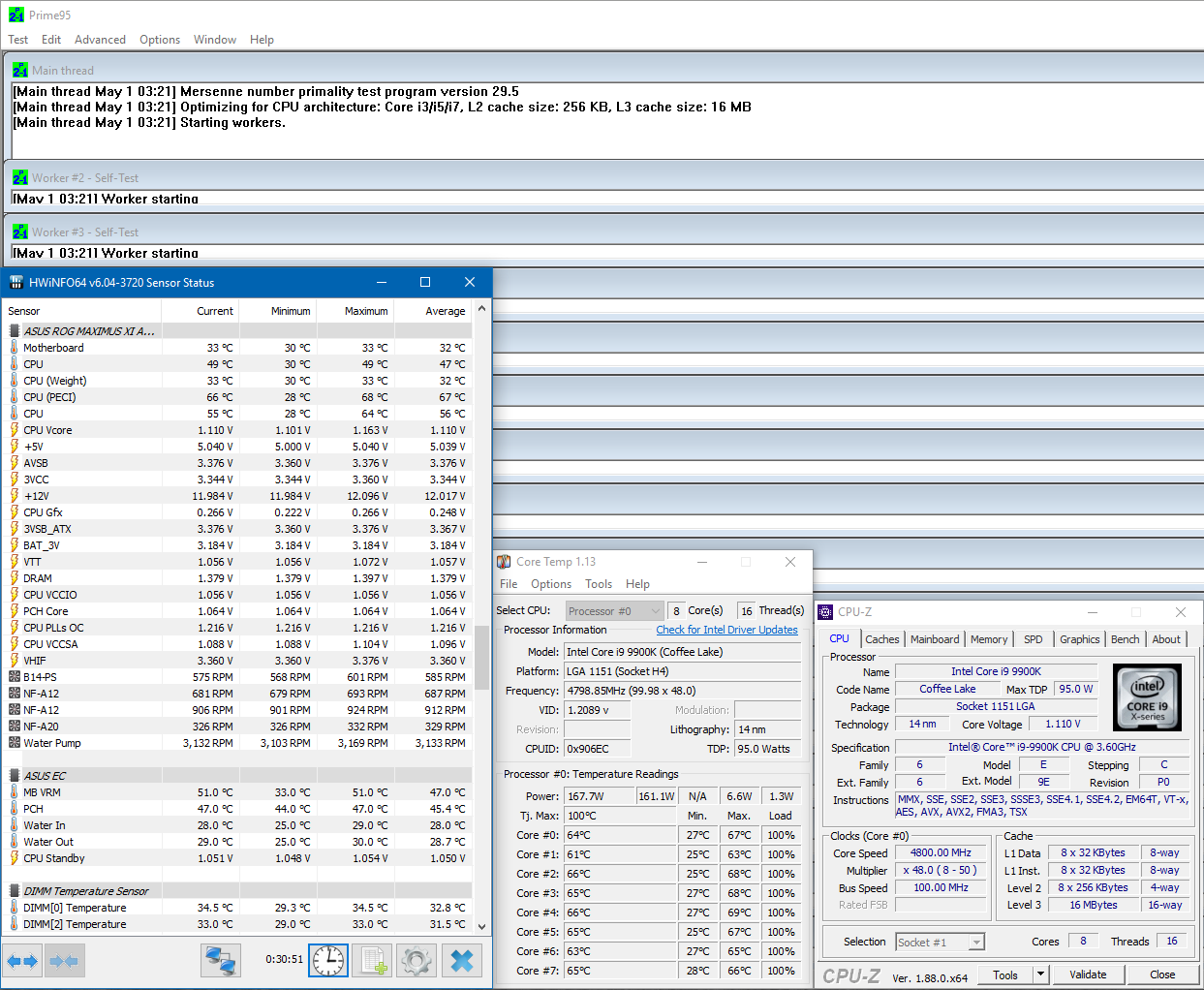Image resolution: width=1204 pixels, height=990 pixels.
Task: Click the Prime95 icon on the Worker #2 window
Action: click(x=20, y=178)
